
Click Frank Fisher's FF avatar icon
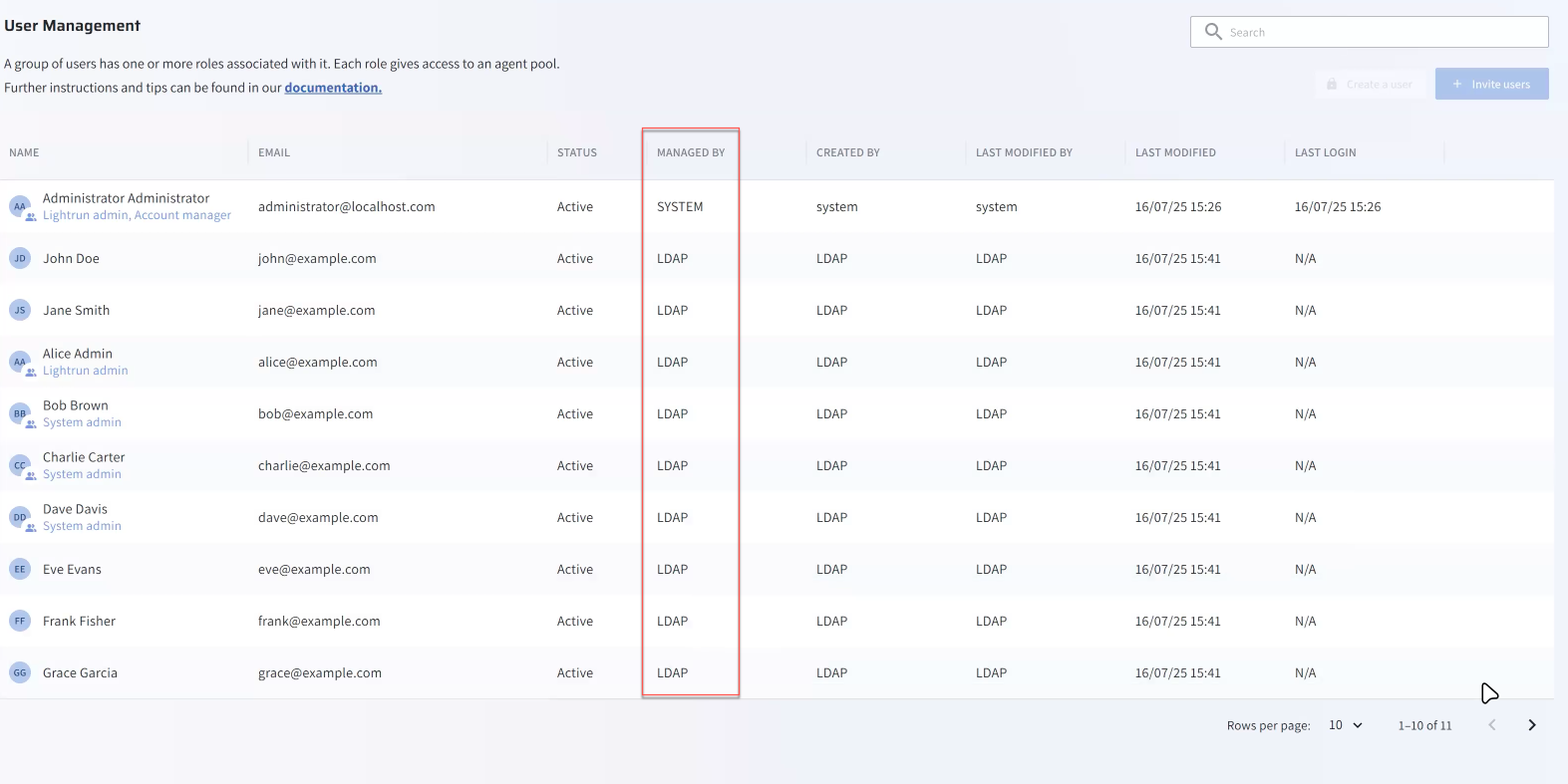(x=20, y=621)
